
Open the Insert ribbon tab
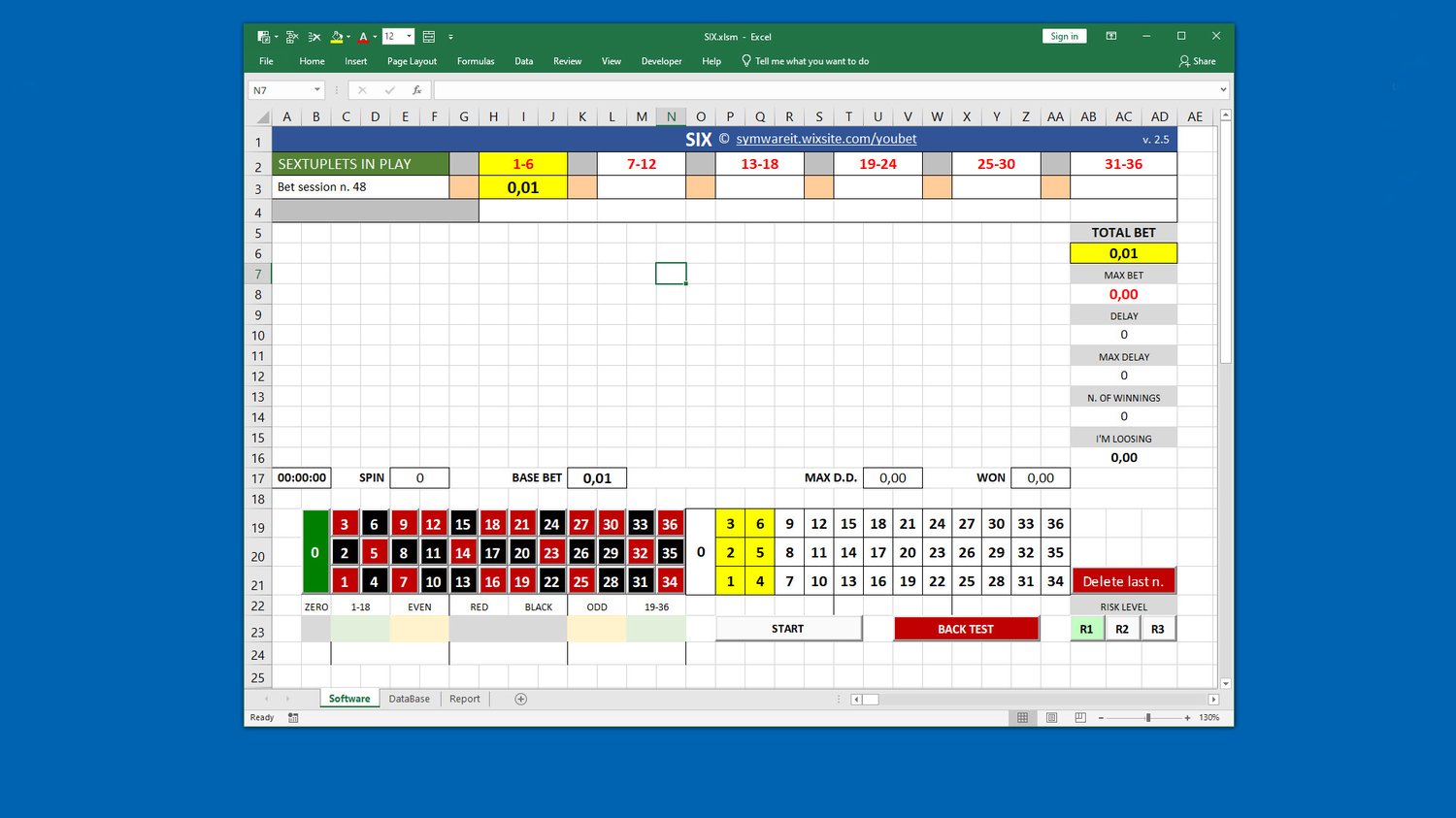(x=355, y=61)
